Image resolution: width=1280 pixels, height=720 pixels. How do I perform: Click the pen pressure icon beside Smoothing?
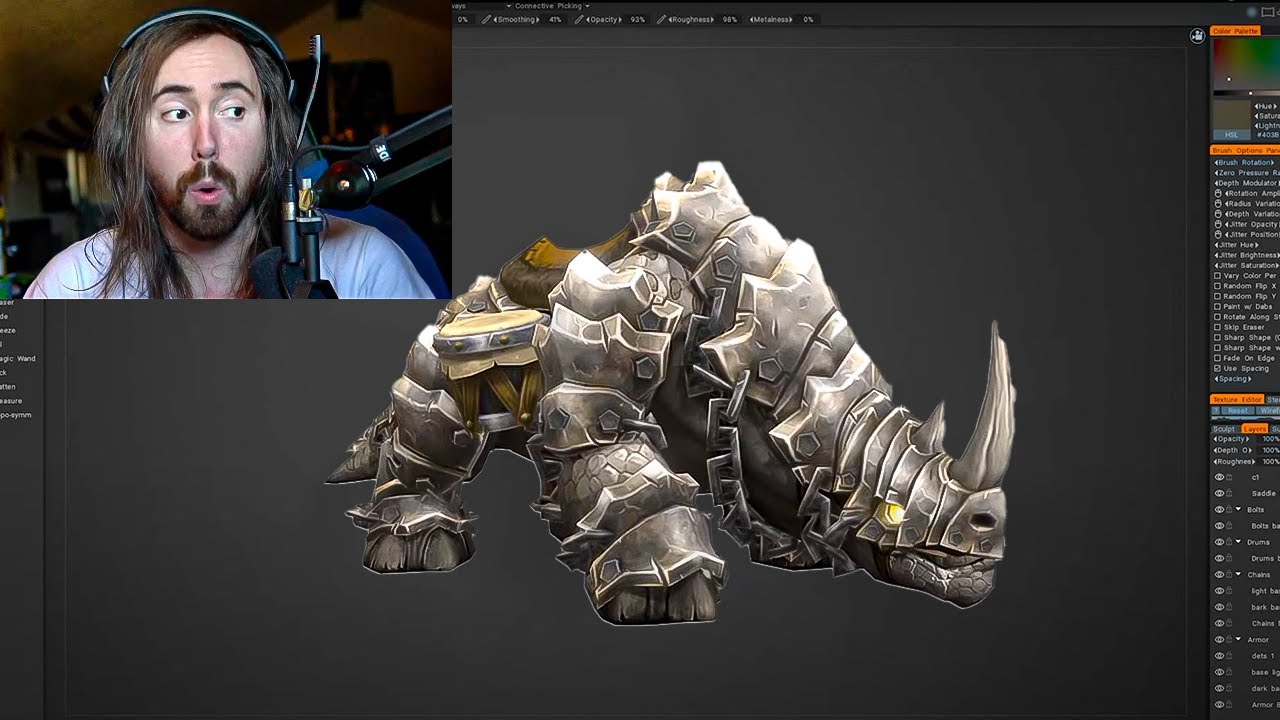point(487,19)
